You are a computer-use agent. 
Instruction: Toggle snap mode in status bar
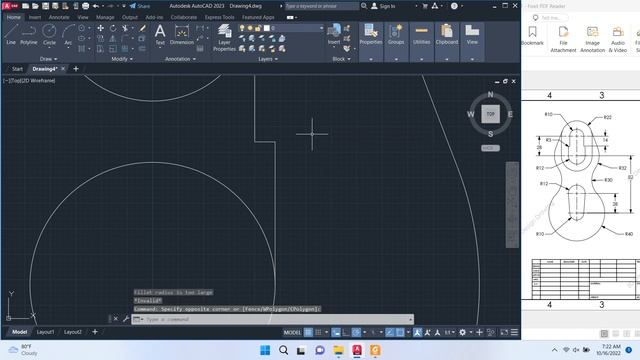click(x=318, y=332)
